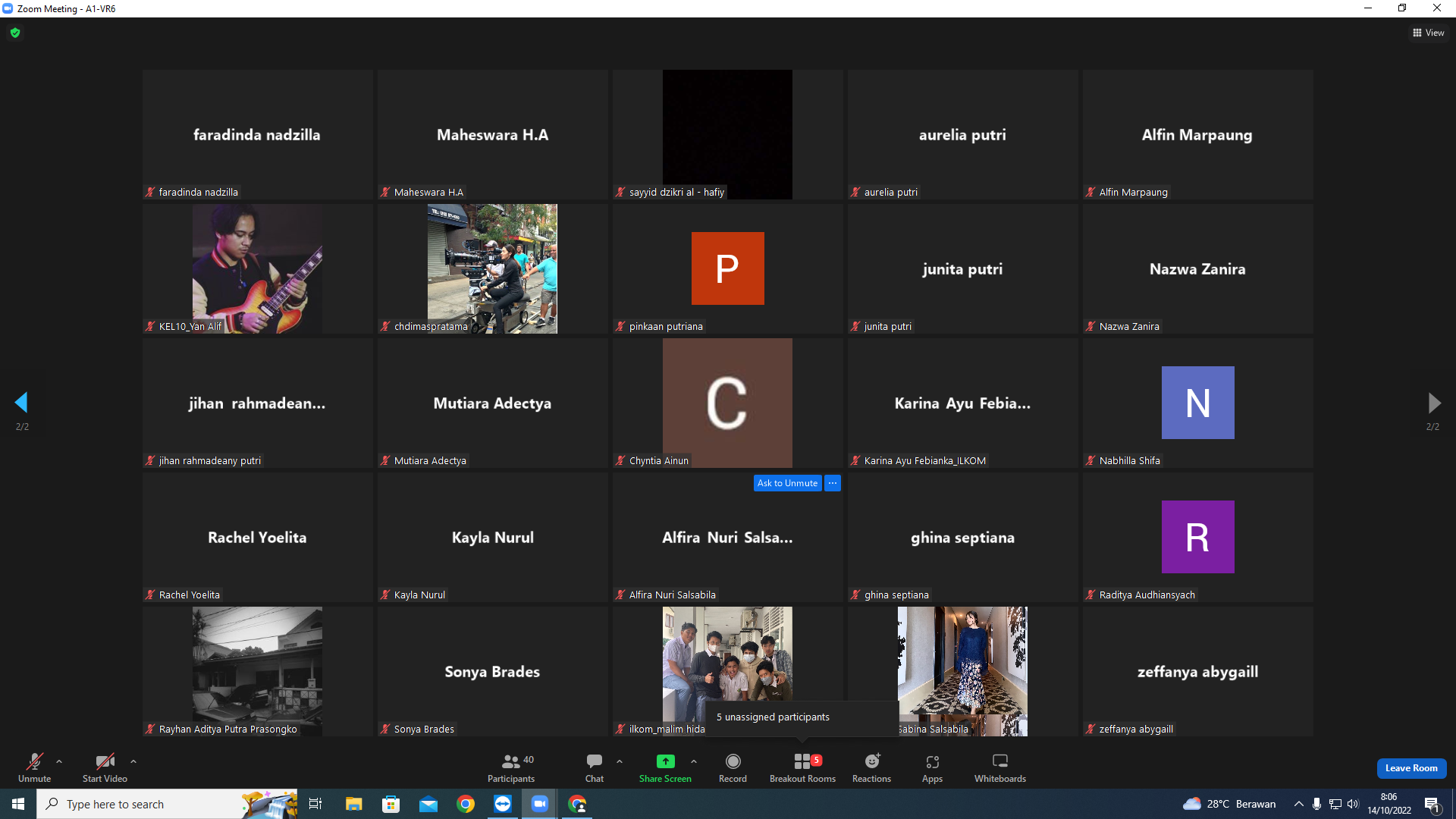
Task: Click the 'Nazwa Zanira' name label
Action: pyautogui.click(x=1129, y=327)
